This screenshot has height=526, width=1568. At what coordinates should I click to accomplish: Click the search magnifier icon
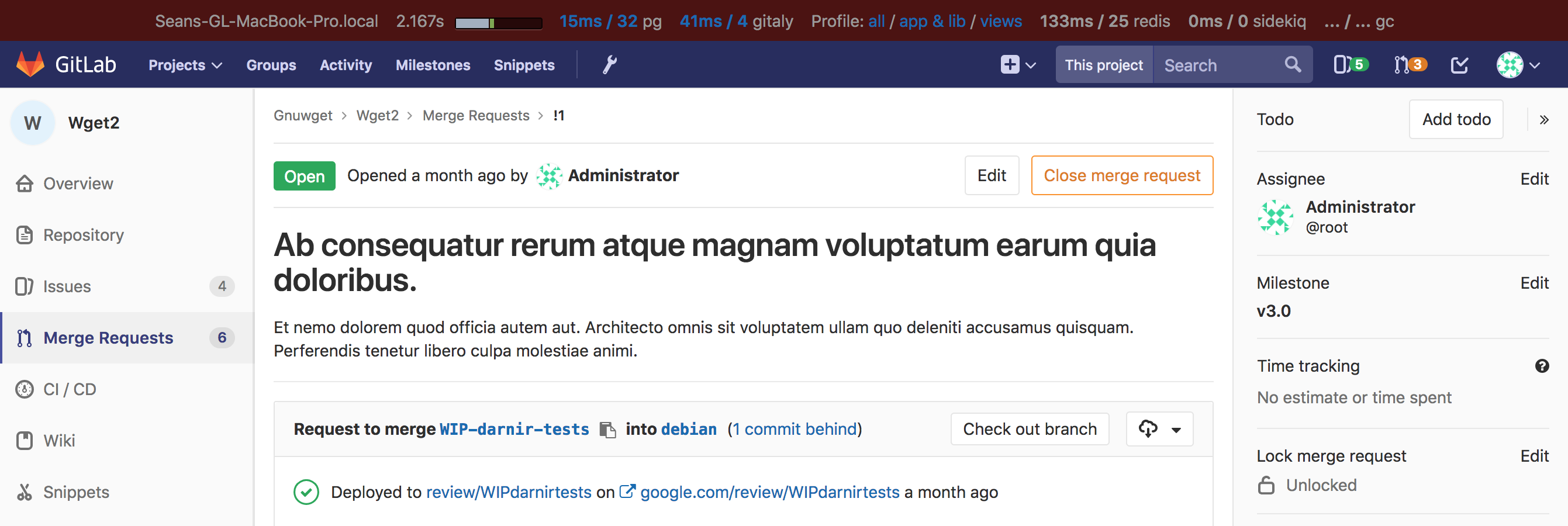(1292, 64)
